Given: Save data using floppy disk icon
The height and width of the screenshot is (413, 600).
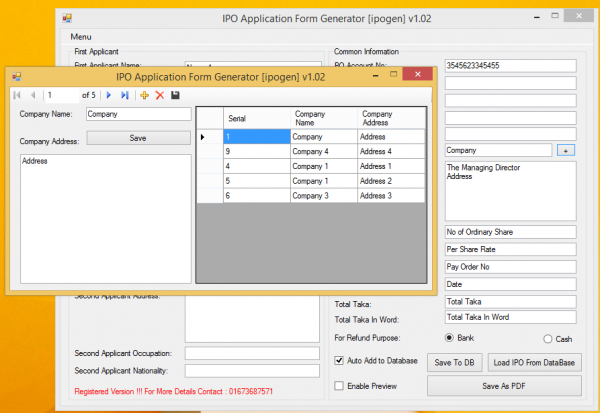Looking at the screenshot, I should coord(175,95).
